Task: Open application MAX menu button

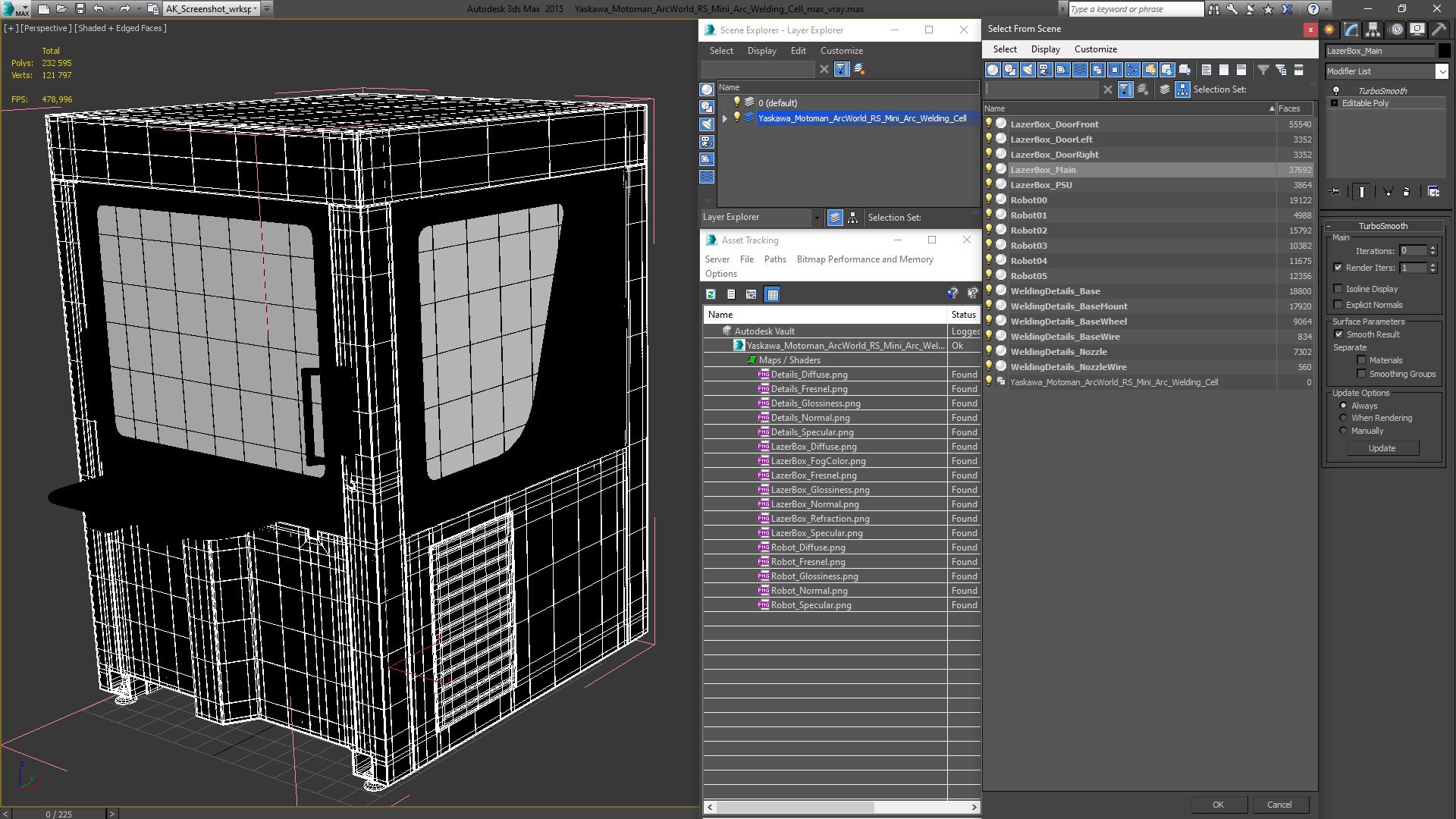Action: [x=15, y=9]
